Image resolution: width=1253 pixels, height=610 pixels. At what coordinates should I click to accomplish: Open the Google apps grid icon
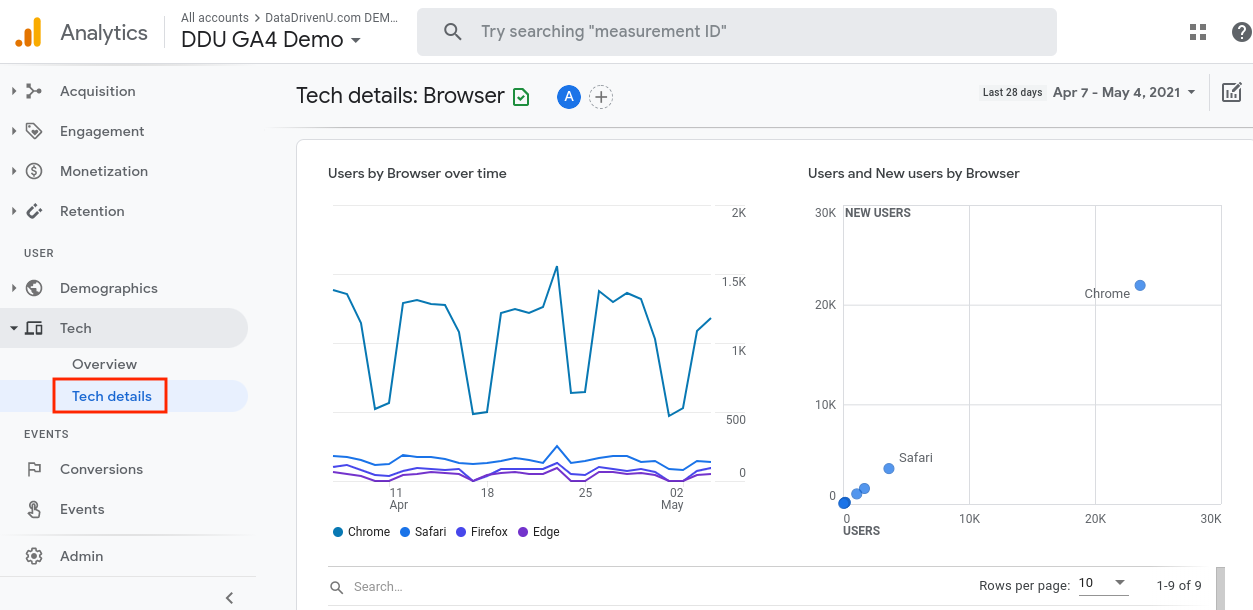(x=1198, y=32)
